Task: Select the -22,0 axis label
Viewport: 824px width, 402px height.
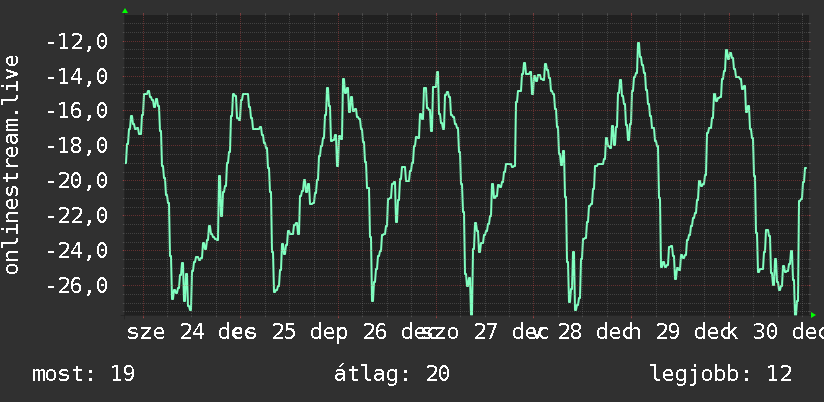Action: pos(77,216)
